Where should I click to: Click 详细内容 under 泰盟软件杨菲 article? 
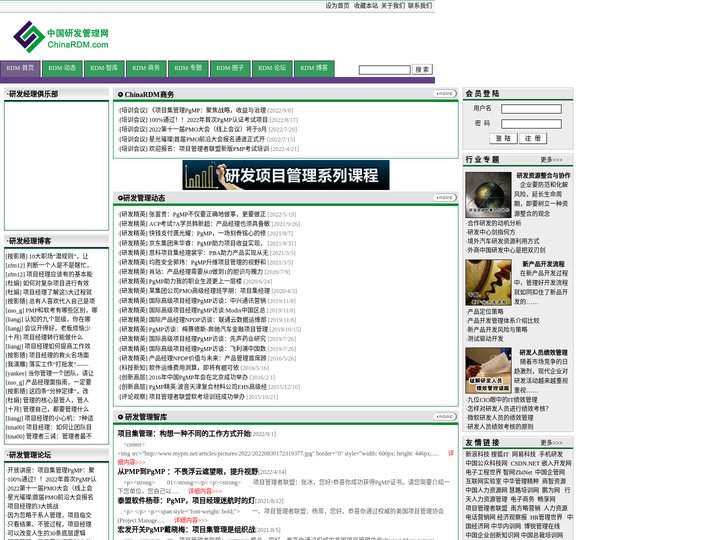(x=191, y=520)
